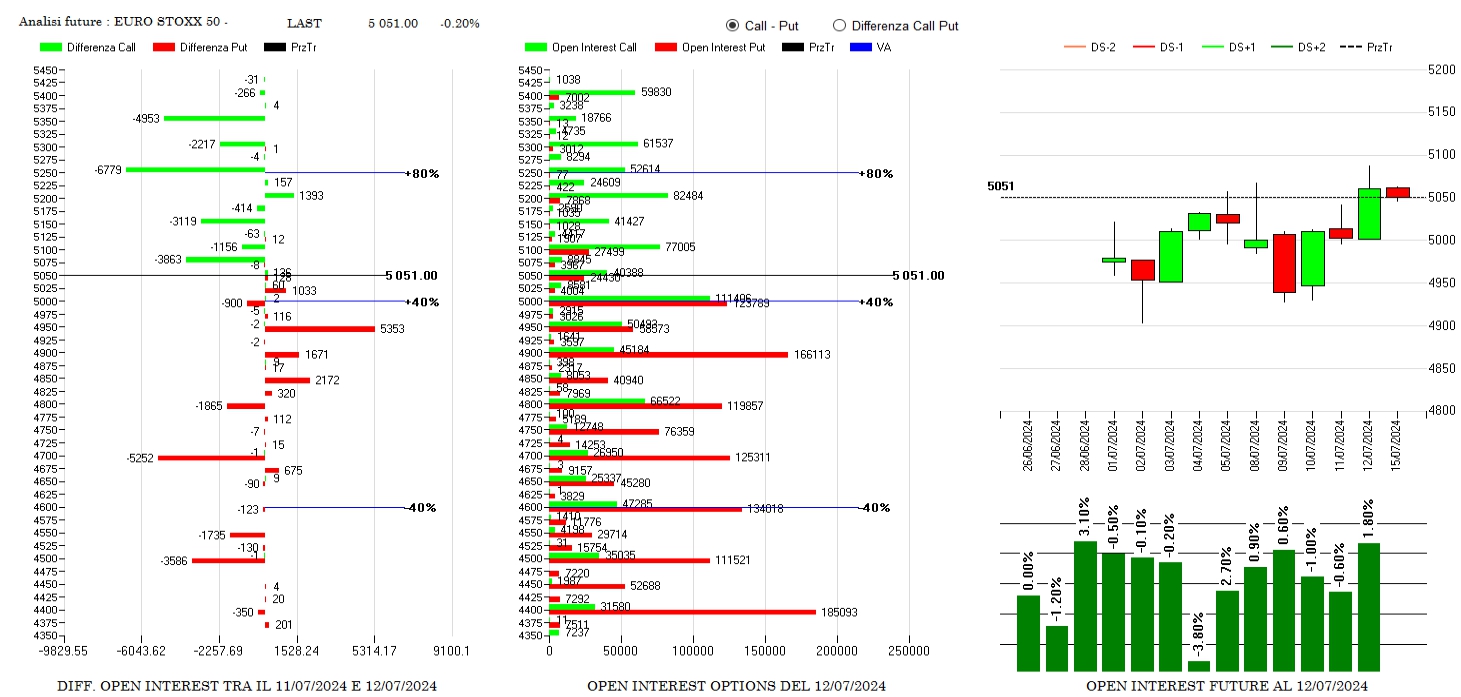Click the 'Analisi future : EURO STOXX 50 -' title
This screenshot has width=1461, height=697.
(x=123, y=22)
